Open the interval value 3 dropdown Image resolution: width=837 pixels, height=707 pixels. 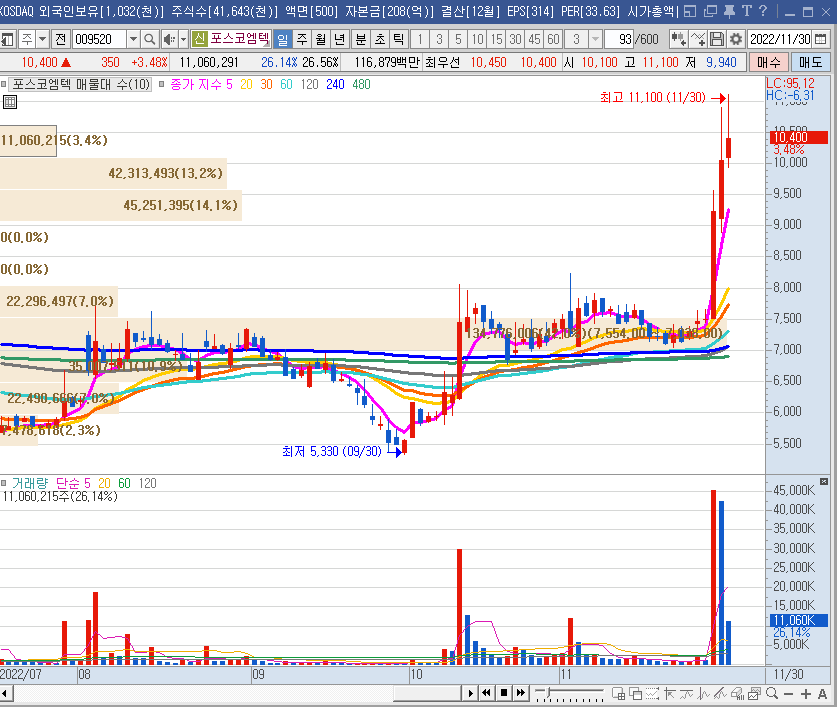tap(596, 39)
